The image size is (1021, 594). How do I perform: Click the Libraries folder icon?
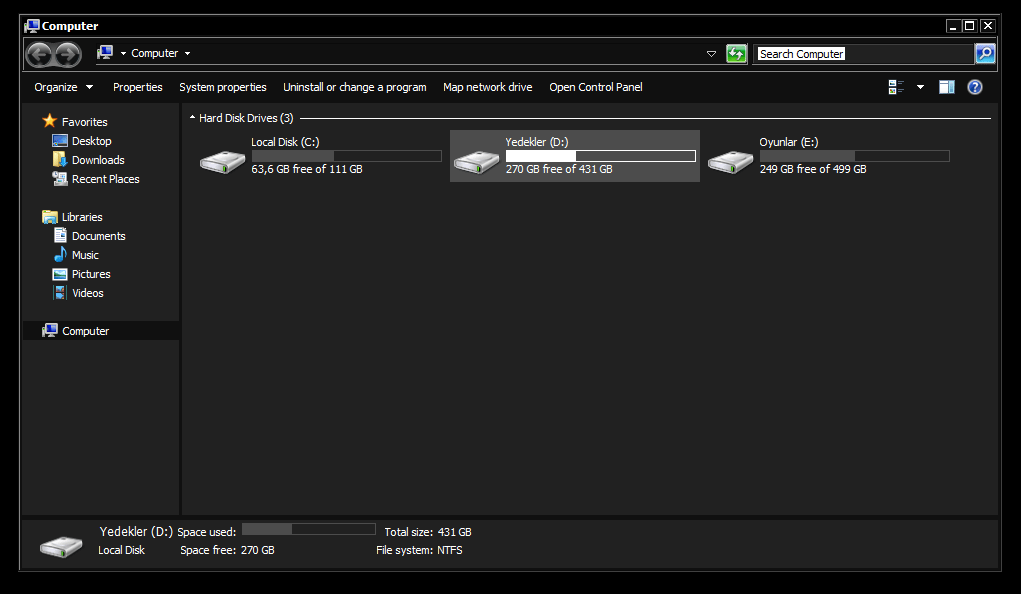[x=49, y=217]
